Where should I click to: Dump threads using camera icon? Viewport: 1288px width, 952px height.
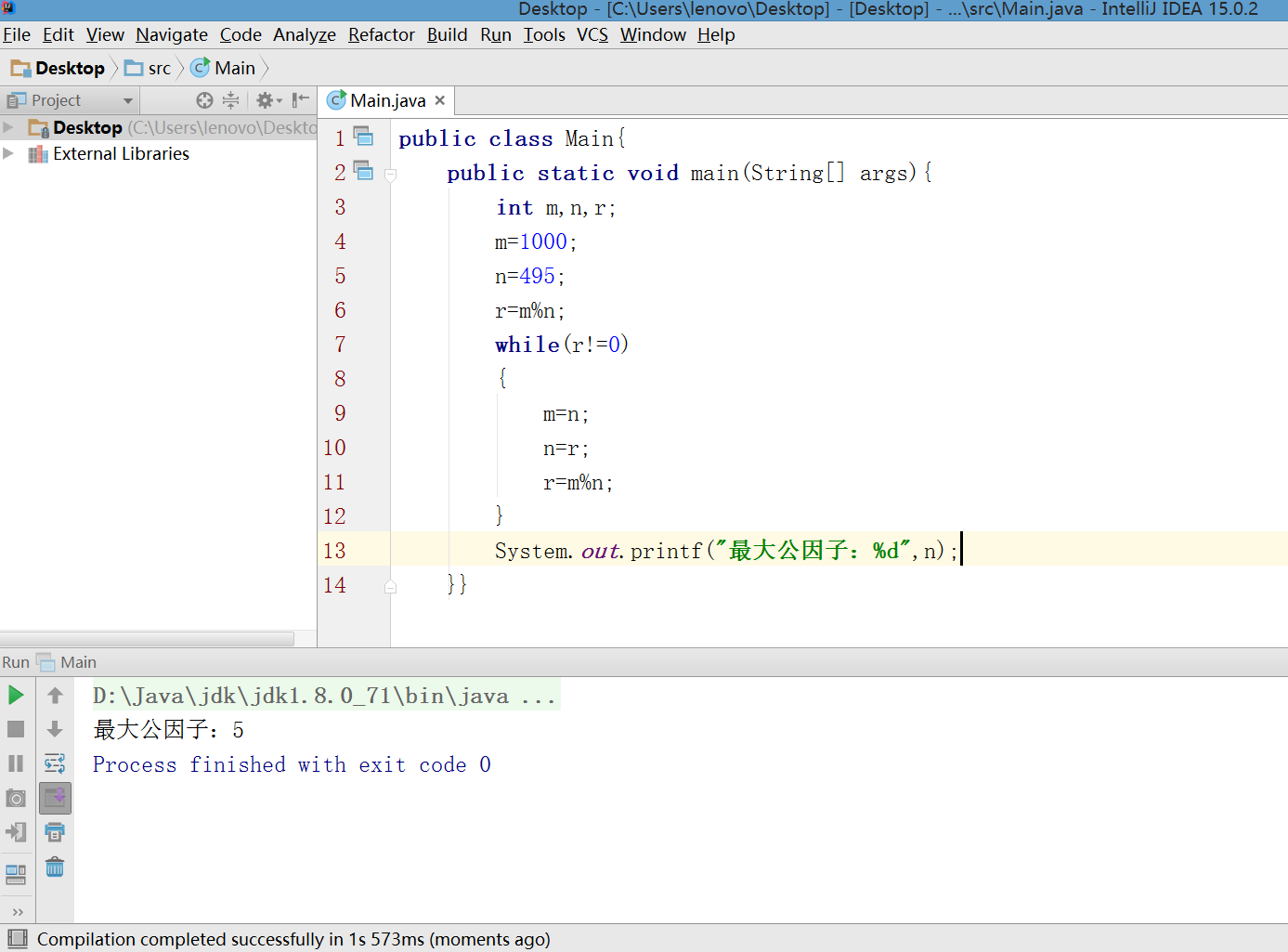tap(16, 798)
